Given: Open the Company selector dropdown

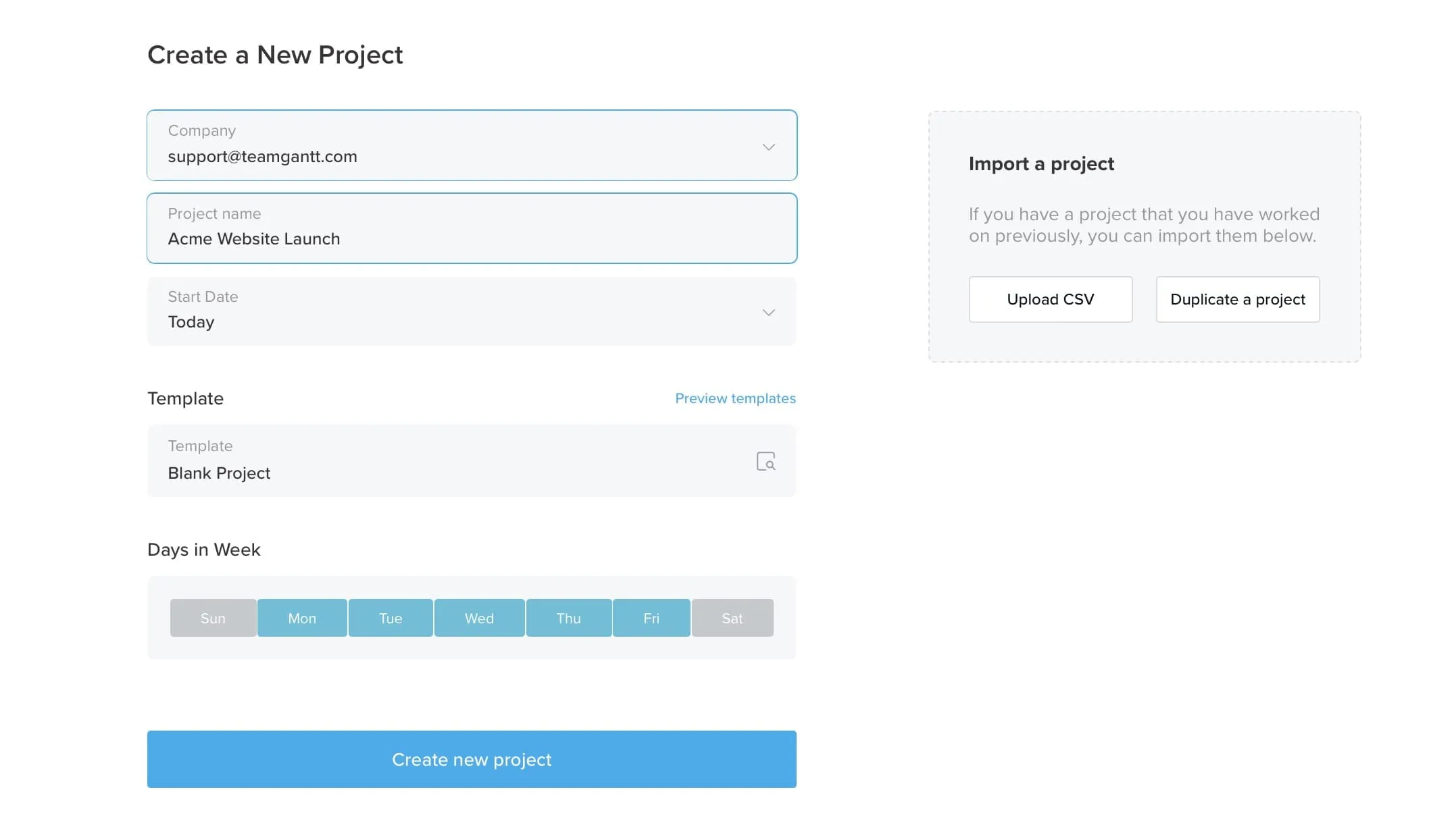Looking at the screenshot, I should [x=472, y=145].
